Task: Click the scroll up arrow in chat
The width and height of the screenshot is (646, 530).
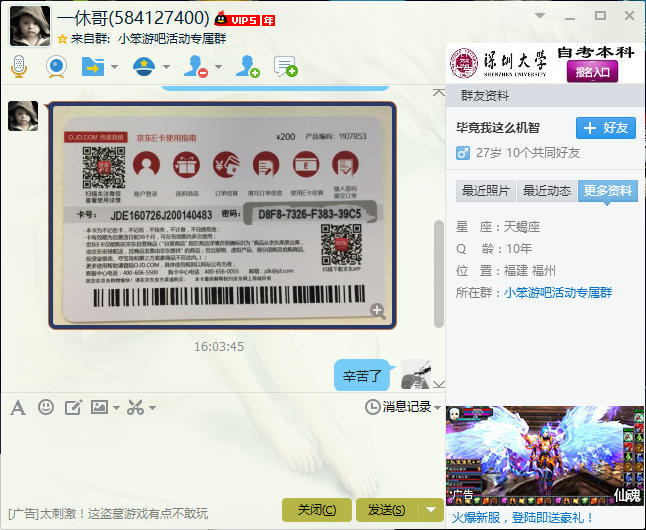Action: click(x=439, y=92)
